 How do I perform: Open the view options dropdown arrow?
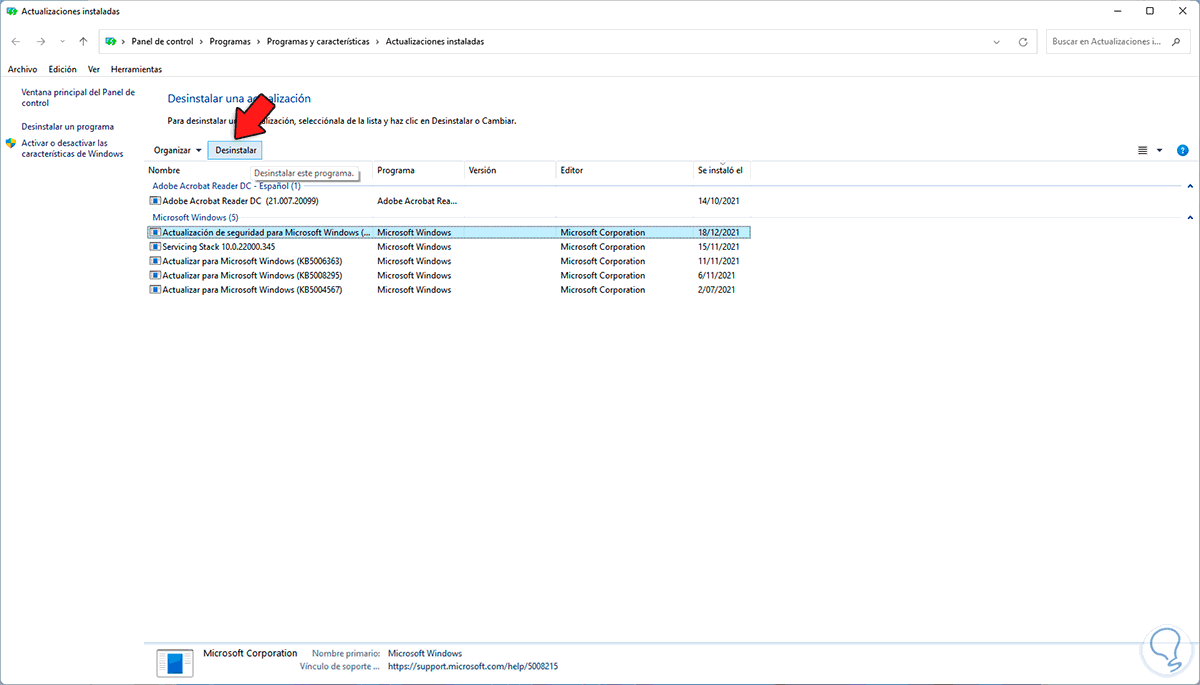point(1160,150)
